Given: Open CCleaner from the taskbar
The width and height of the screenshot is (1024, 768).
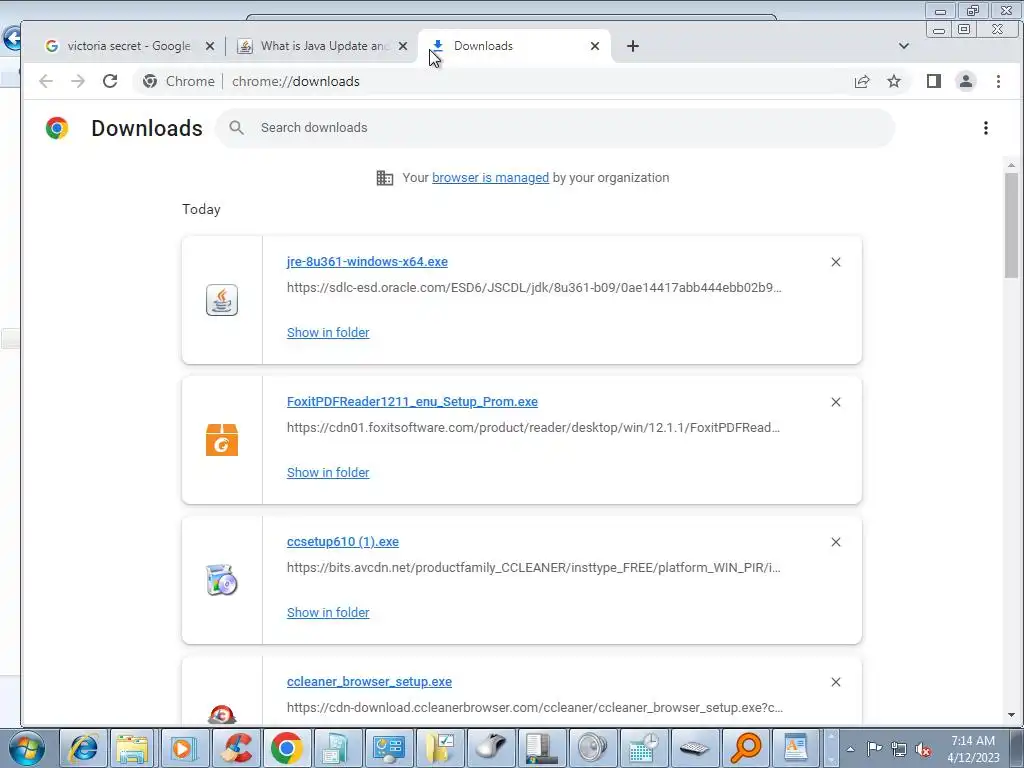Looking at the screenshot, I should (x=235, y=748).
